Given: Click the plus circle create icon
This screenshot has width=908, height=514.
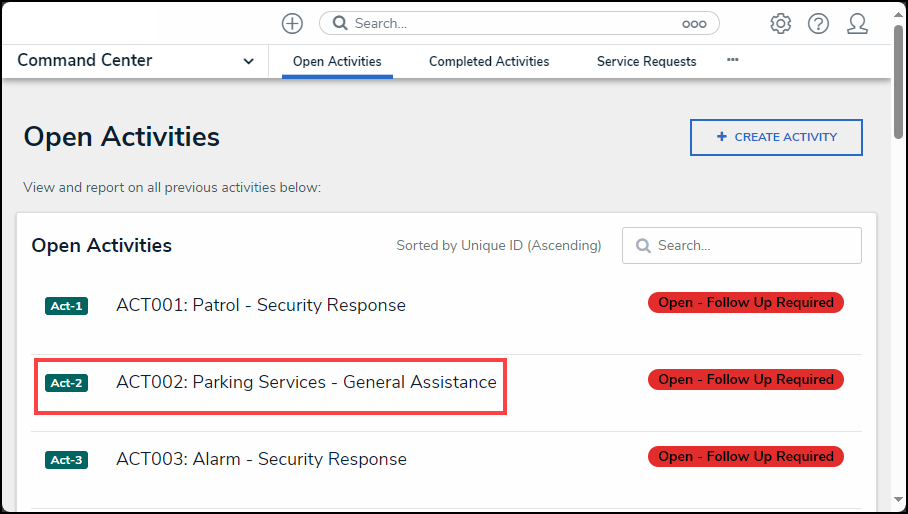Looking at the screenshot, I should (x=292, y=23).
